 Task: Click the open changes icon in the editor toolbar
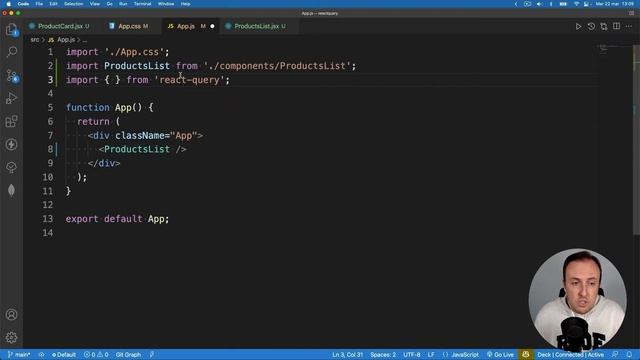point(604,27)
